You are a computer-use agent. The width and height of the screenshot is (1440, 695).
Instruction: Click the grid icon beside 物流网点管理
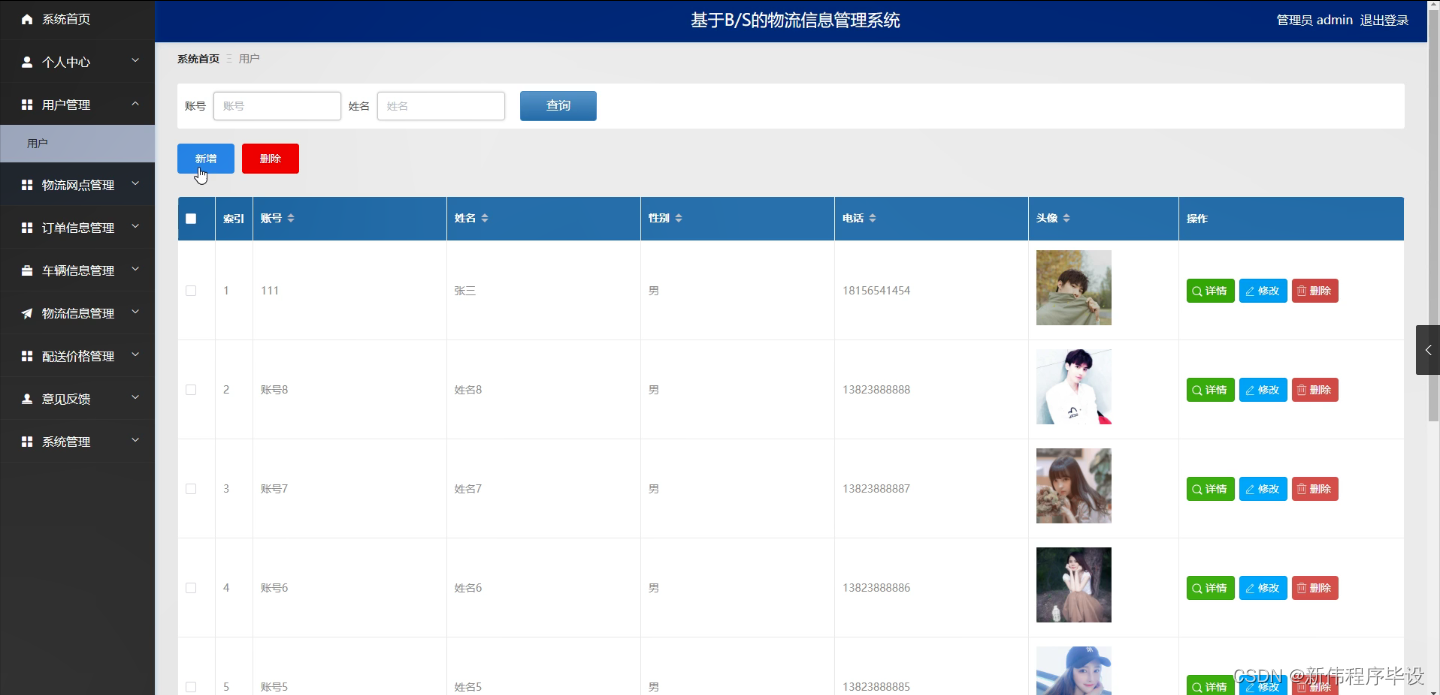(27, 185)
